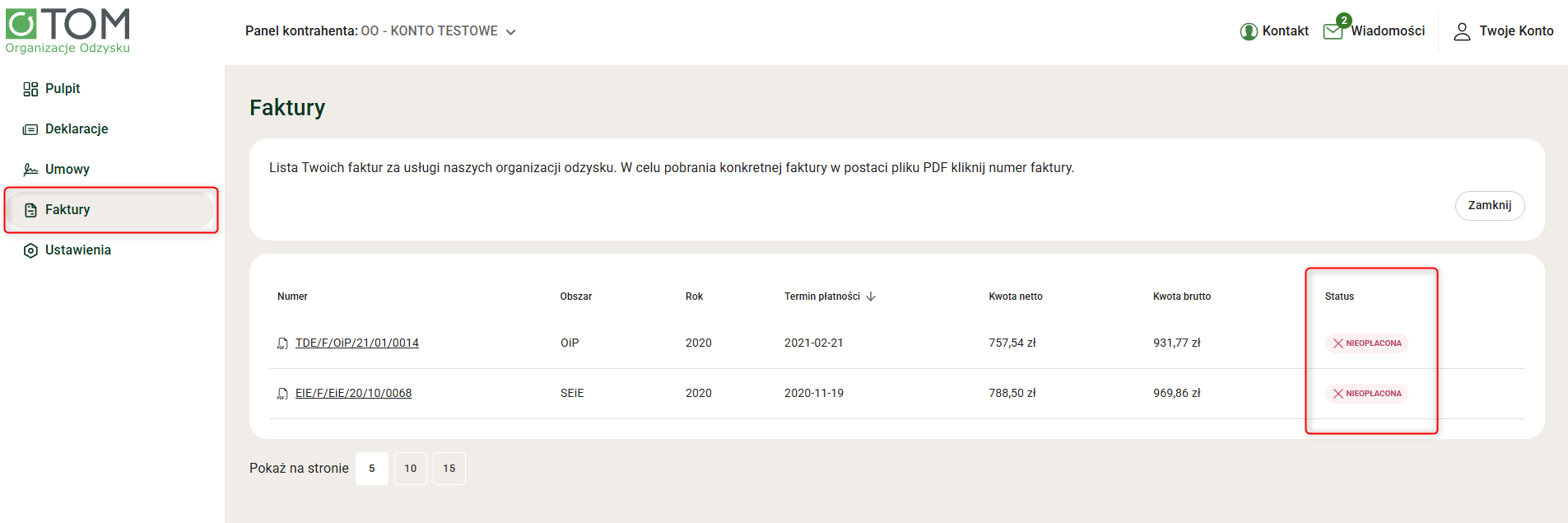Click NIEOPŁACONA status badge of first invoice
The image size is (1568, 523).
click(1366, 343)
